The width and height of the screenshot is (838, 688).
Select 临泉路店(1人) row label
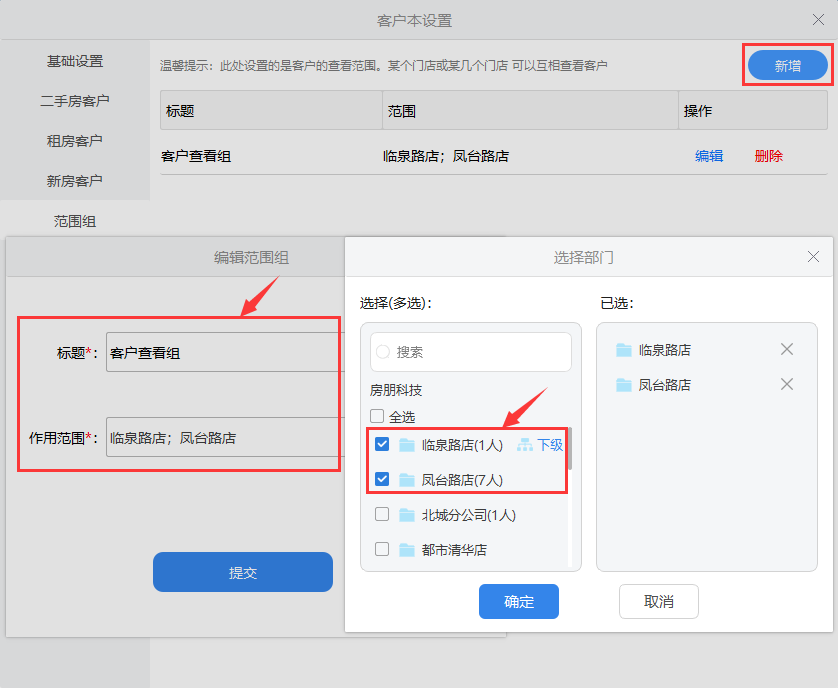pos(462,445)
